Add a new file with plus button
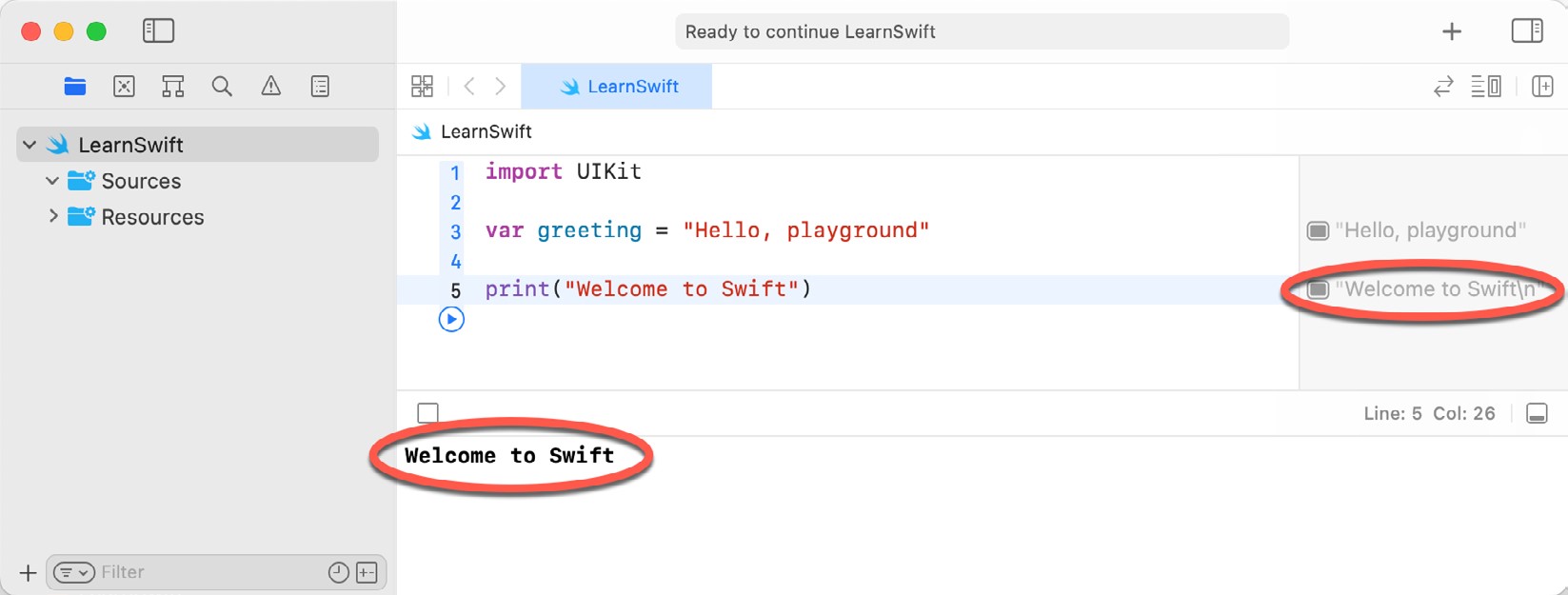The image size is (1568, 595). pos(28,572)
